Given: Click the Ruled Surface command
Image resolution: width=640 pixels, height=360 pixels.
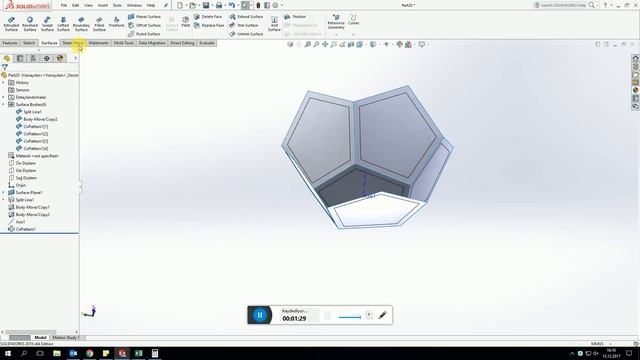Looking at the screenshot, I should click(x=144, y=34).
